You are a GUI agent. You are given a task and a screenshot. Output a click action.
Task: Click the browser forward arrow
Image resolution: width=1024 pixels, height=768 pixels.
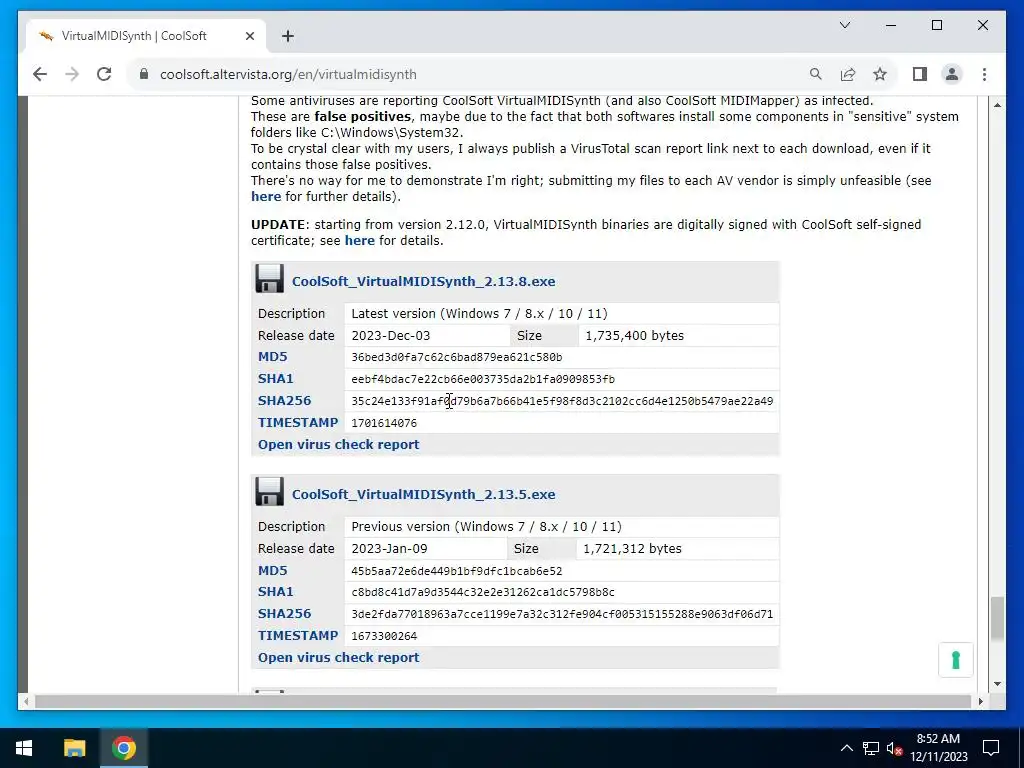click(x=72, y=74)
